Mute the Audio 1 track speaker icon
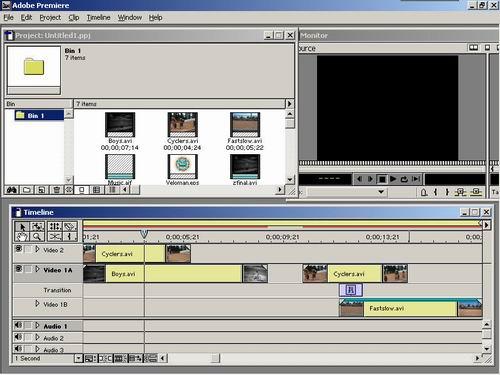This screenshot has width=500, height=375. pyautogui.click(x=18, y=325)
